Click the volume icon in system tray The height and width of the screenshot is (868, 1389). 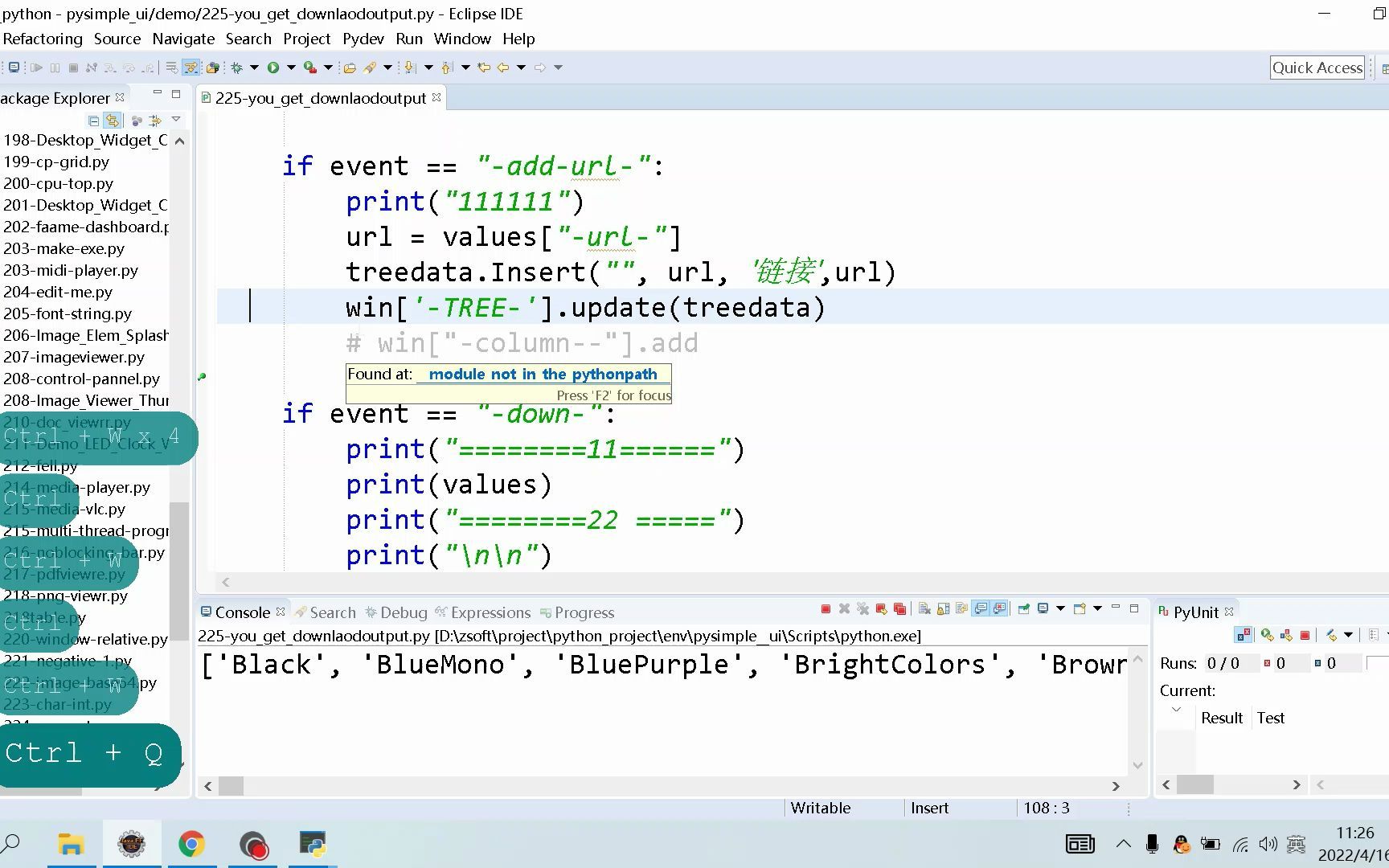point(1268,844)
